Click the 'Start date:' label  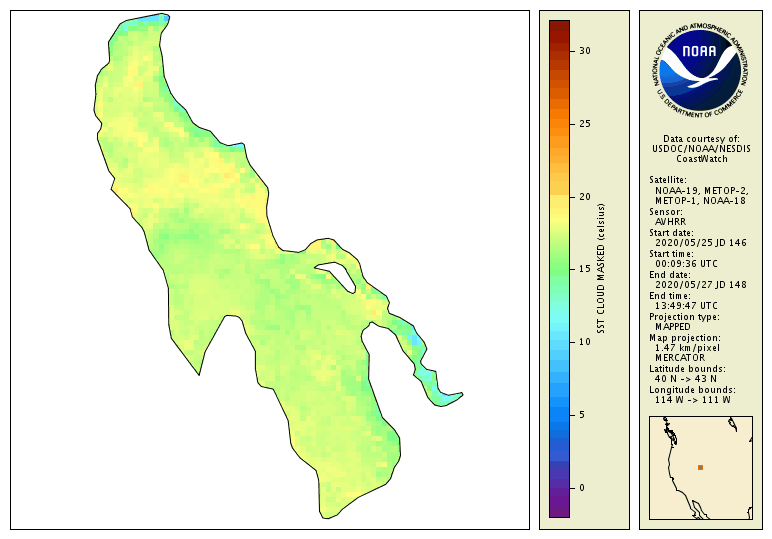point(671,233)
